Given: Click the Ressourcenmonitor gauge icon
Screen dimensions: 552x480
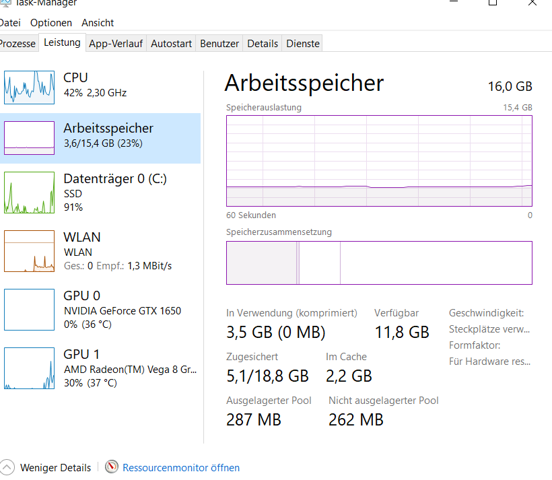Looking at the screenshot, I should pyautogui.click(x=112, y=467).
